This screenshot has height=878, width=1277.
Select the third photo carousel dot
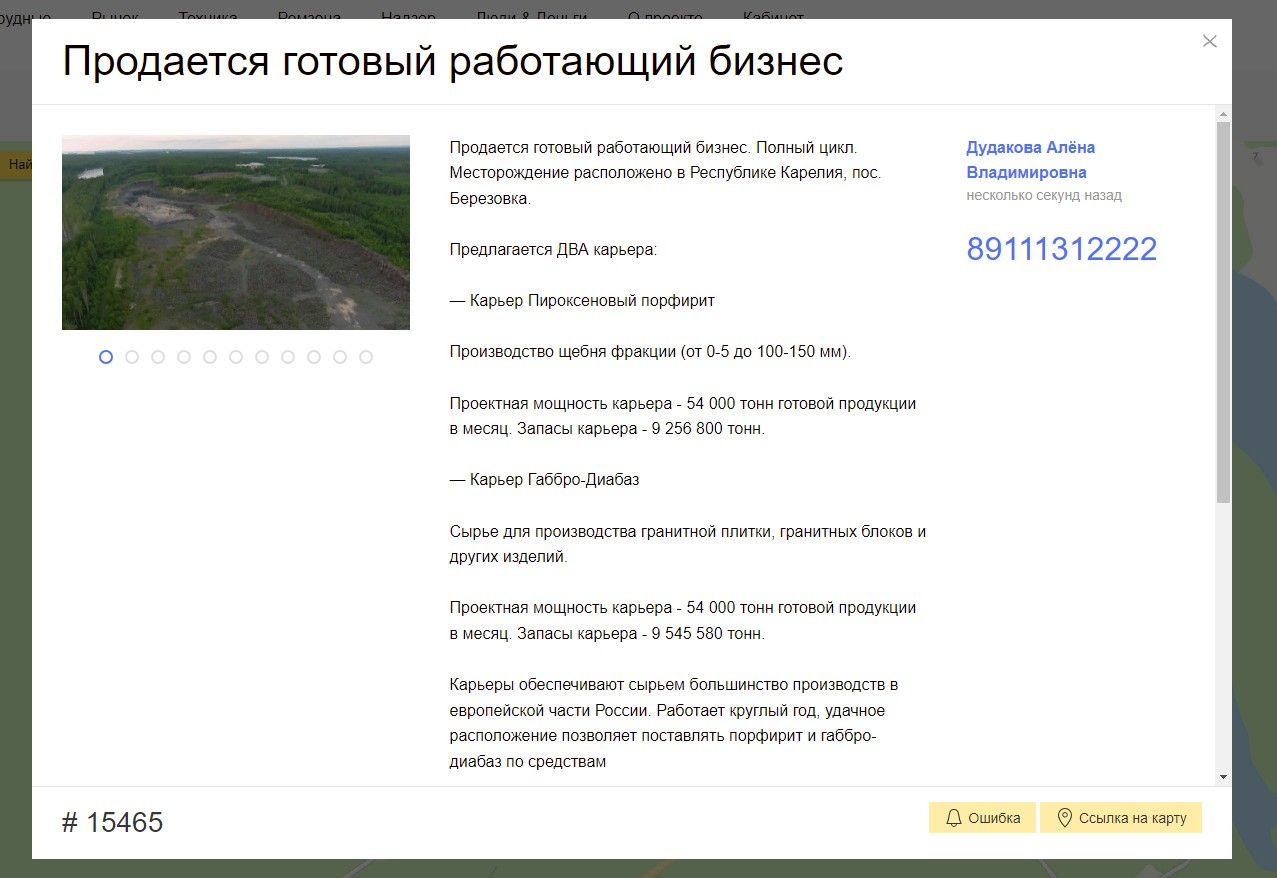pos(158,357)
